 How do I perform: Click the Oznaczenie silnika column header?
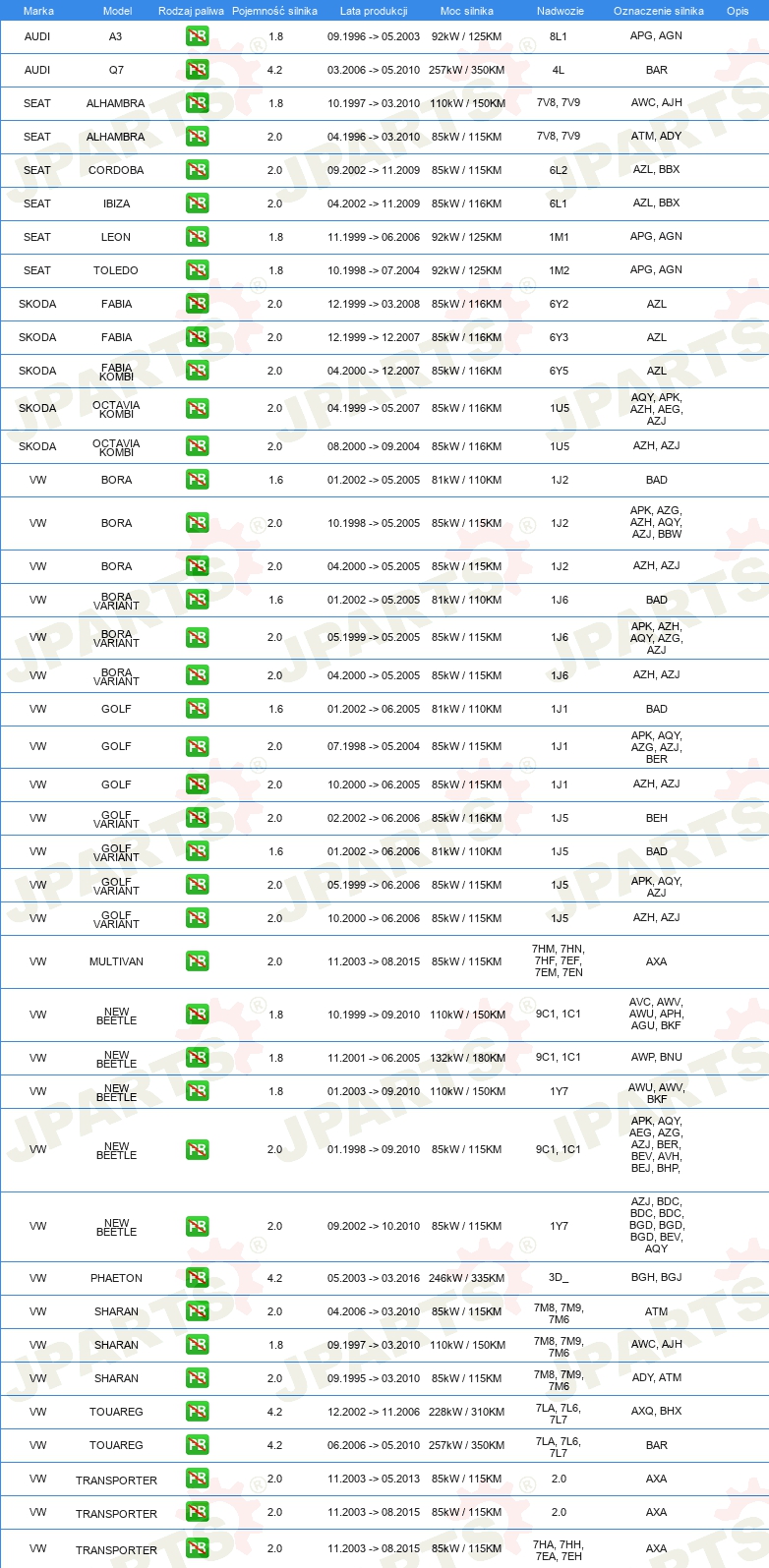[x=658, y=11]
